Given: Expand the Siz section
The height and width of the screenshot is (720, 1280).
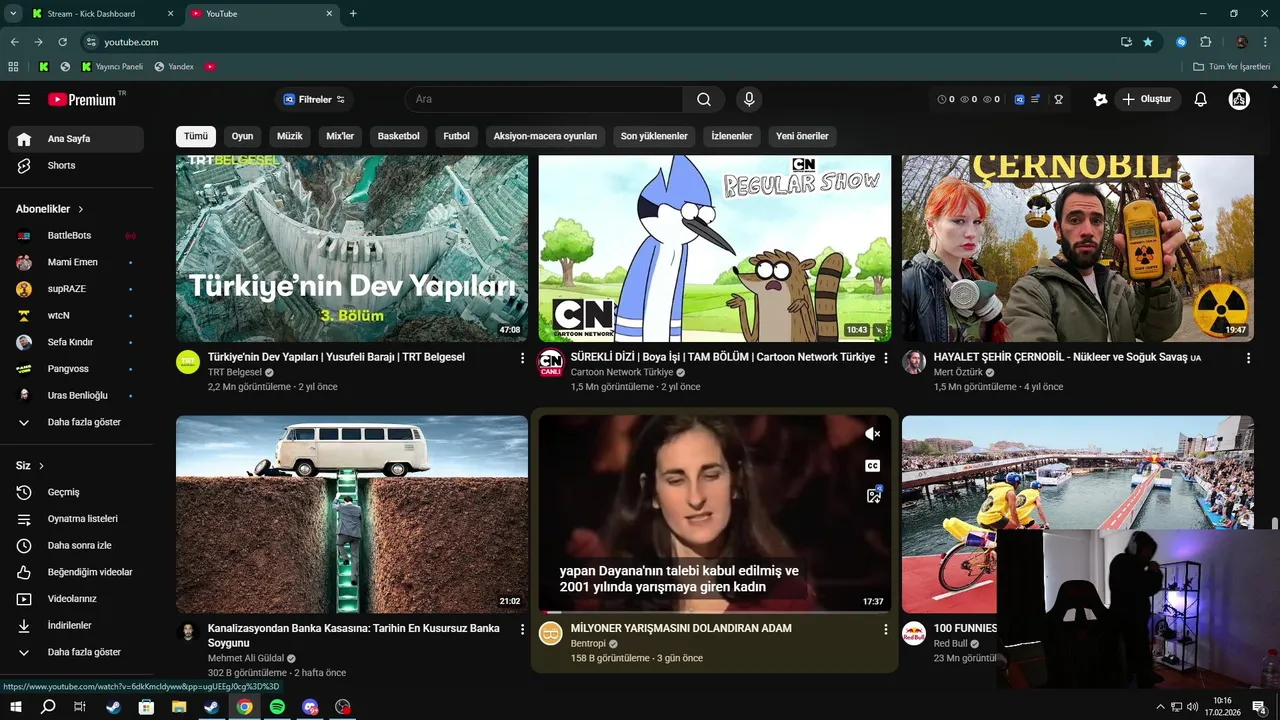Looking at the screenshot, I should pyautogui.click(x=30, y=466).
